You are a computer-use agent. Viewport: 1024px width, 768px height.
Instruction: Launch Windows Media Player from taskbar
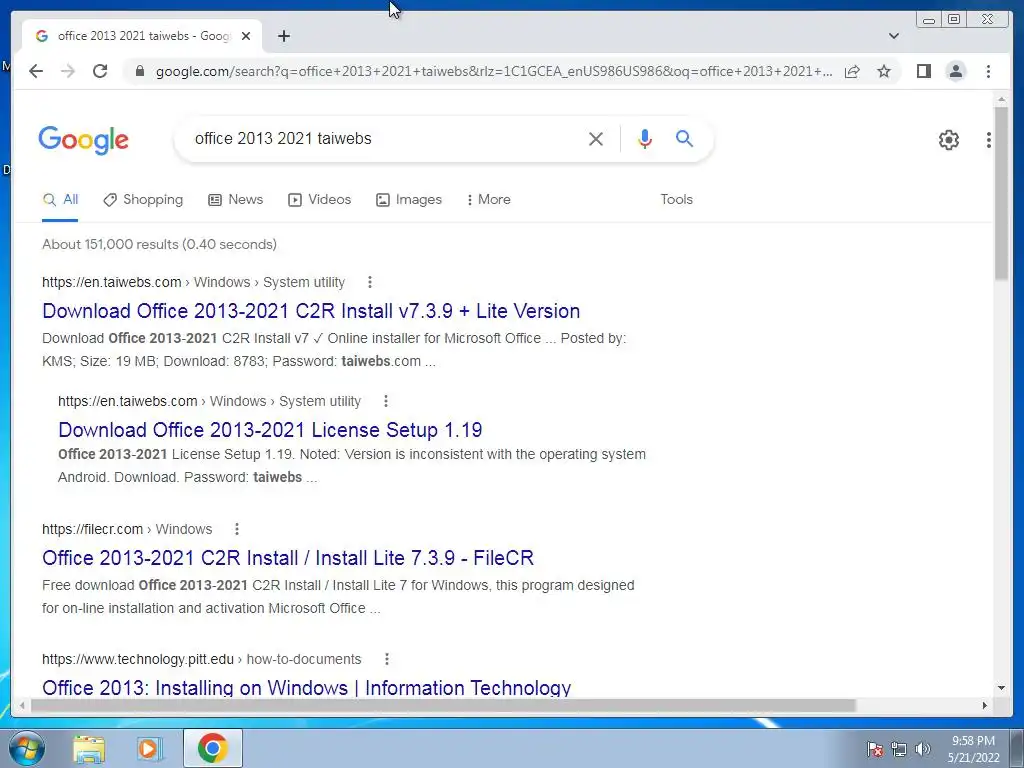pos(148,748)
